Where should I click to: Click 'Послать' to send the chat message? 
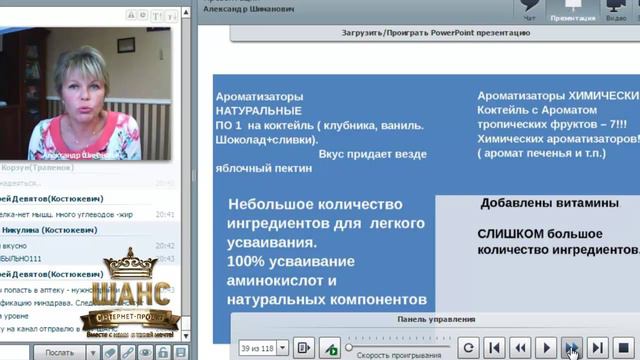60,353
